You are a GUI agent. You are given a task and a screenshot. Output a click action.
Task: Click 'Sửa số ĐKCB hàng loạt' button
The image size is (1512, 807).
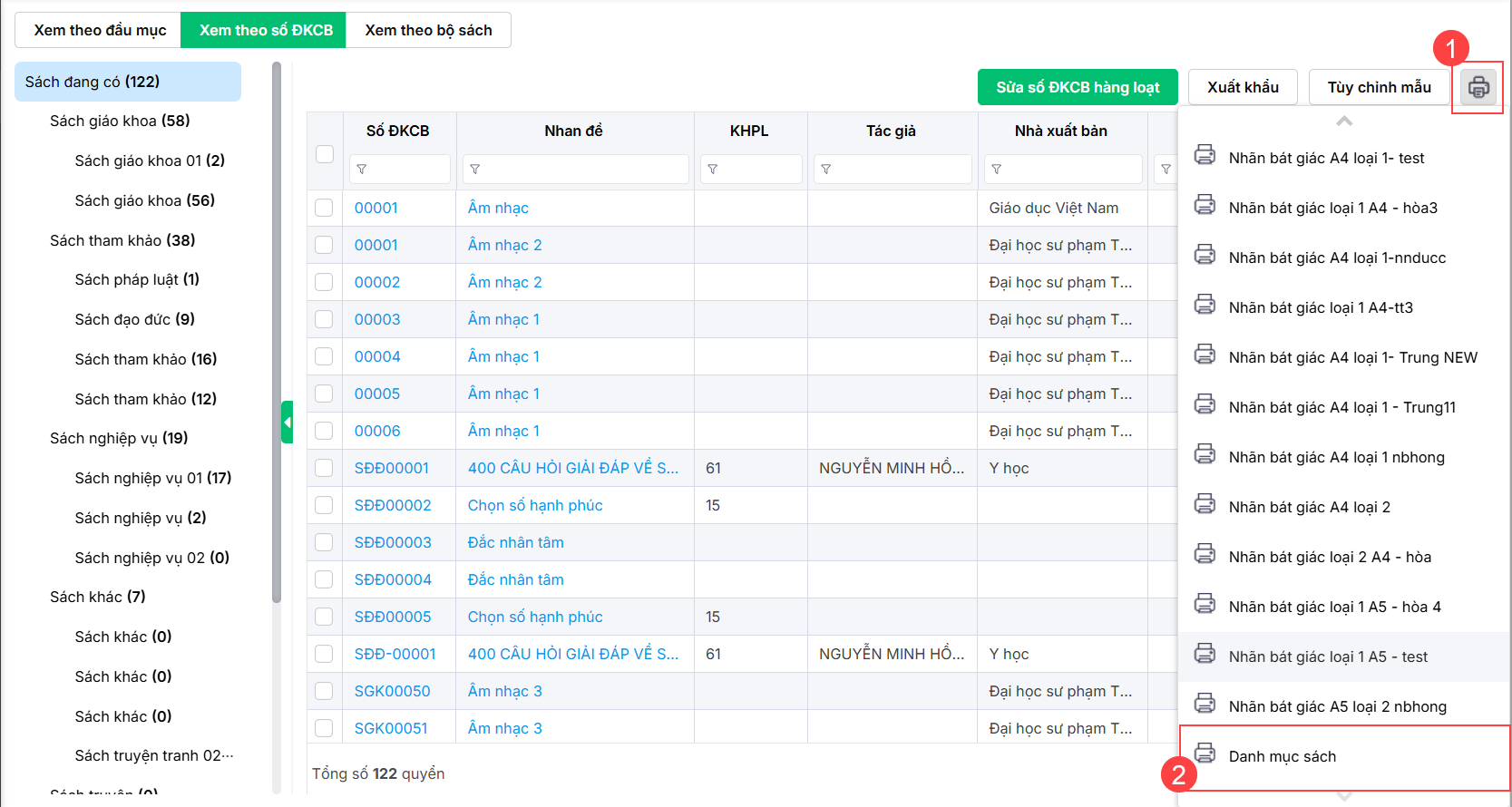click(x=1078, y=87)
